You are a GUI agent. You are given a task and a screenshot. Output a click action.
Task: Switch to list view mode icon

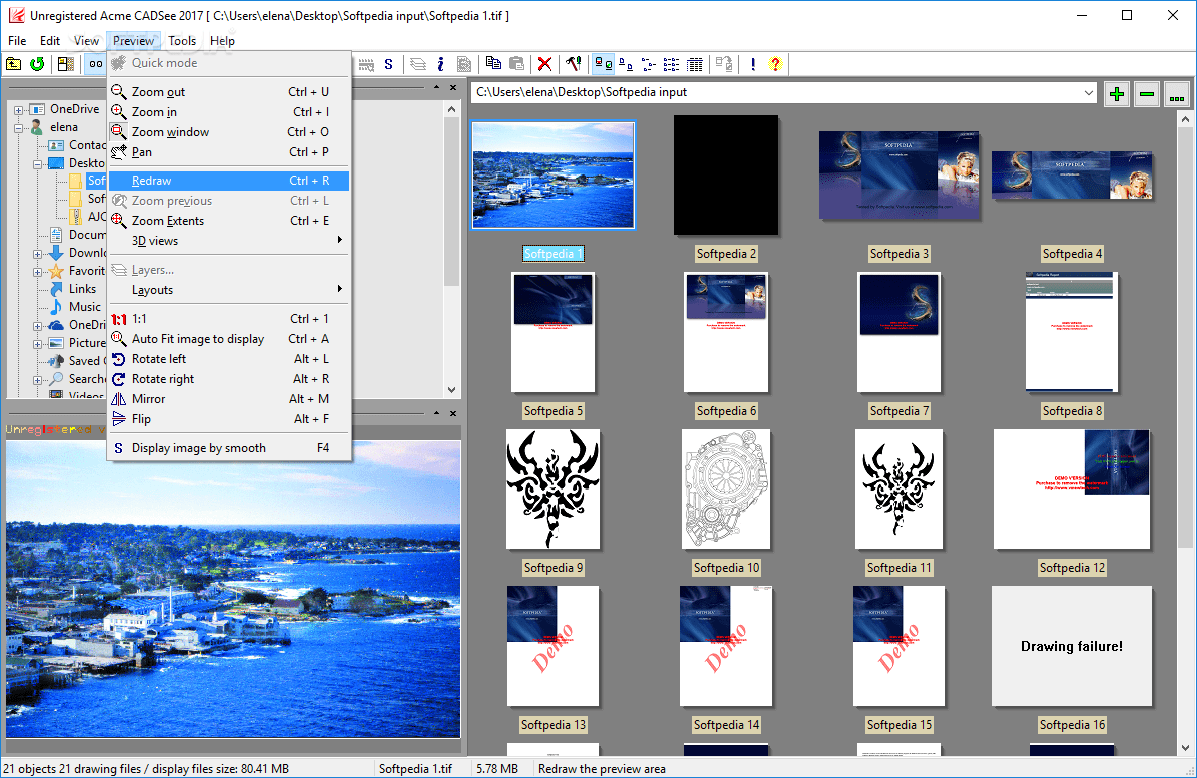[x=649, y=64]
